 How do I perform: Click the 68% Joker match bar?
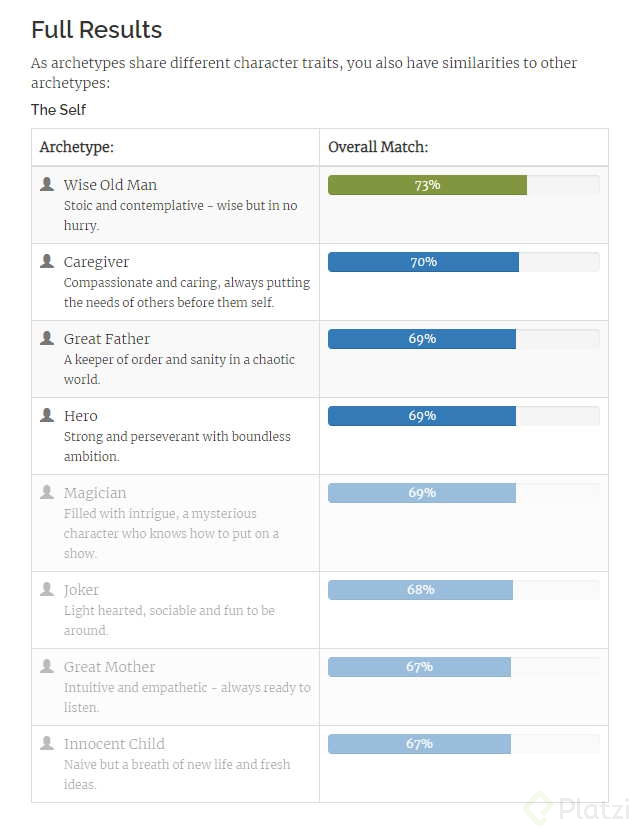click(x=420, y=590)
